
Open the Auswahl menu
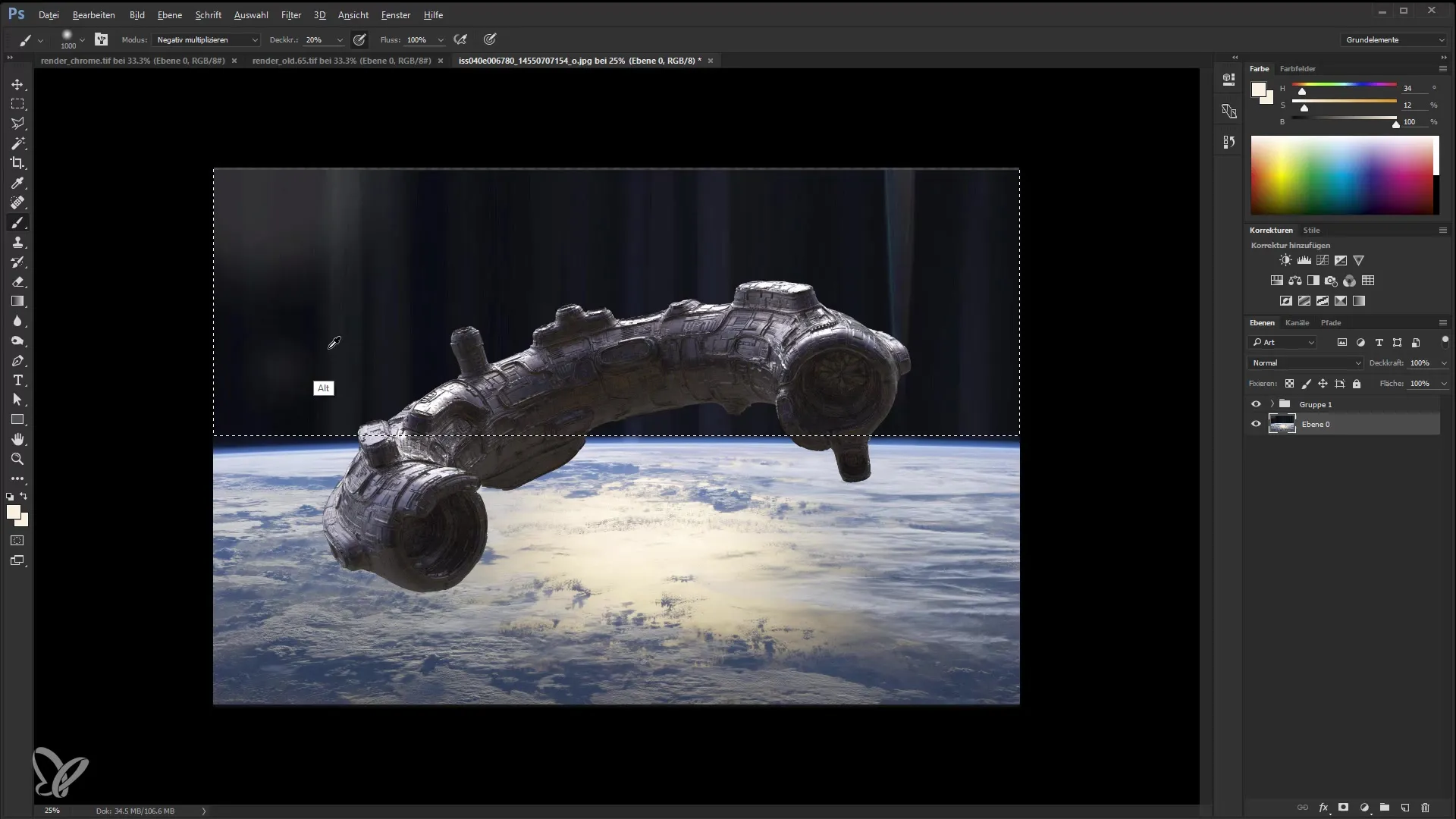coord(251,15)
